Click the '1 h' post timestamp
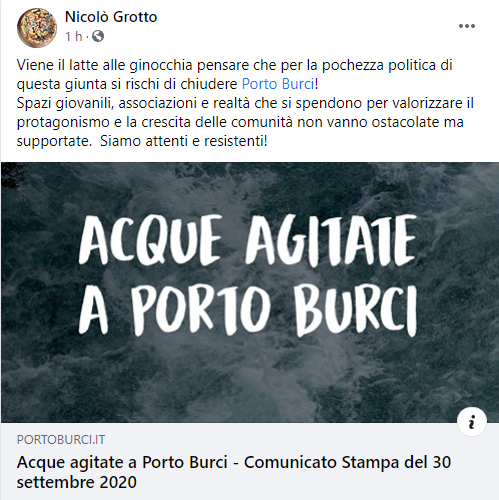The height and width of the screenshot is (500, 499). point(74,36)
